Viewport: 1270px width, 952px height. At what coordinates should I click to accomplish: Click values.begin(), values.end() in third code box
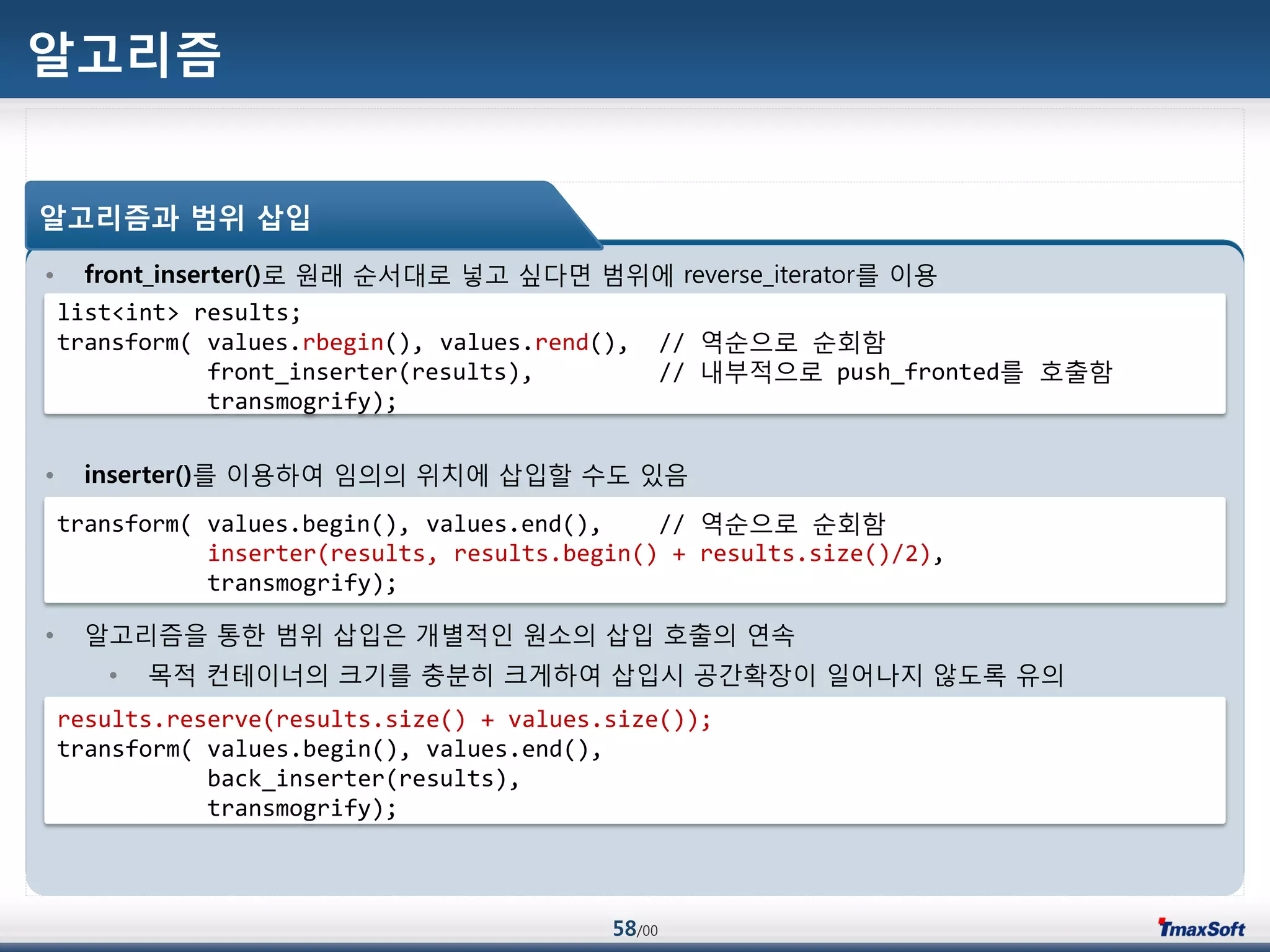point(404,749)
